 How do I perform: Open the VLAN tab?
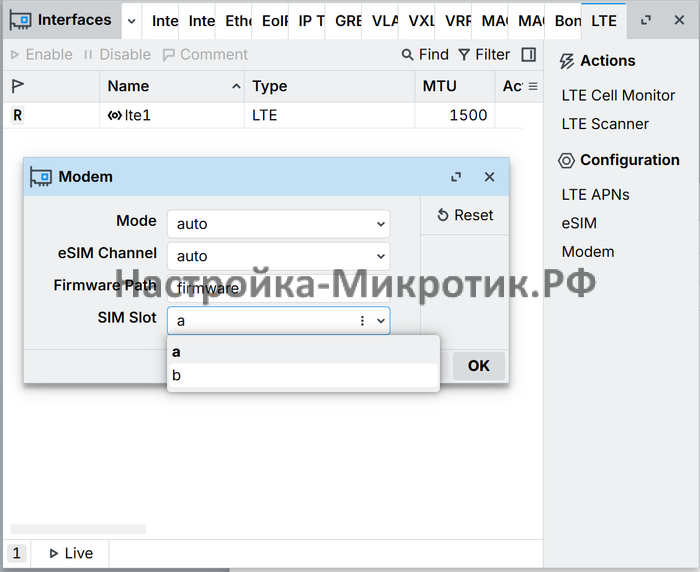pos(380,21)
